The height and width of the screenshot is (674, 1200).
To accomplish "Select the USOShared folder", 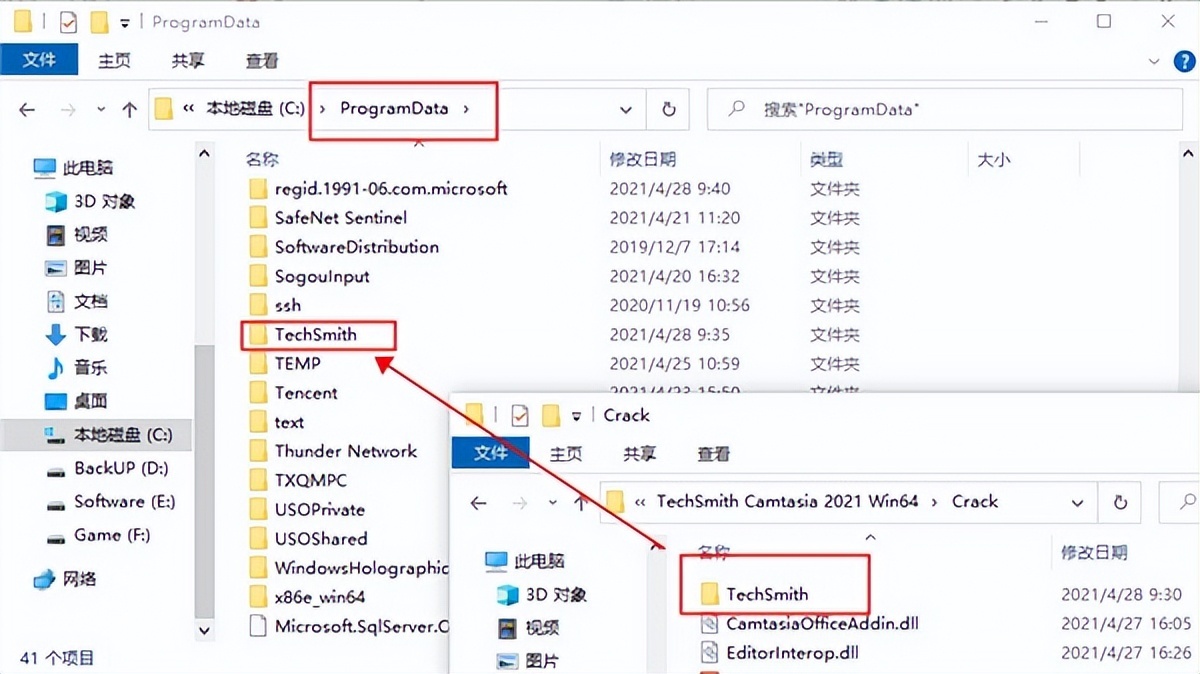I will (x=307, y=538).
